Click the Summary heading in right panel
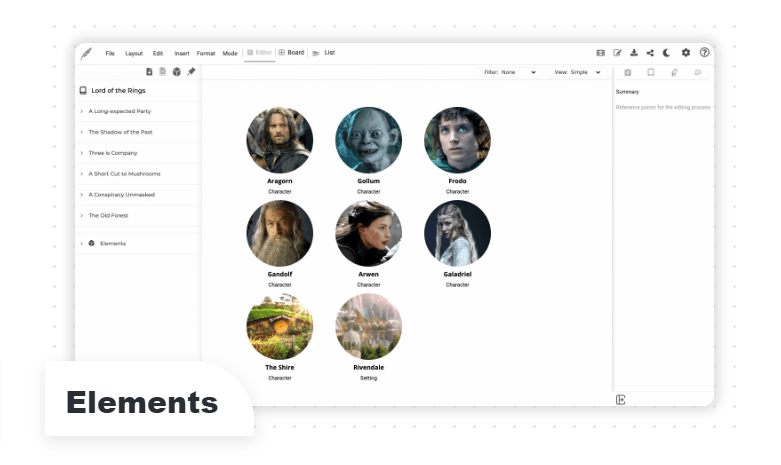 (627, 92)
